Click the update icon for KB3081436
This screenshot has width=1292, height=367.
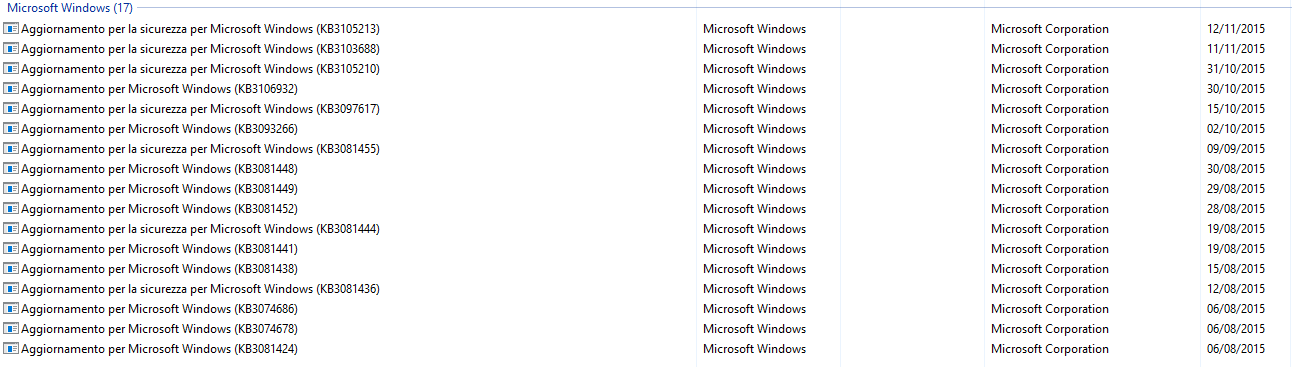click(11, 289)
